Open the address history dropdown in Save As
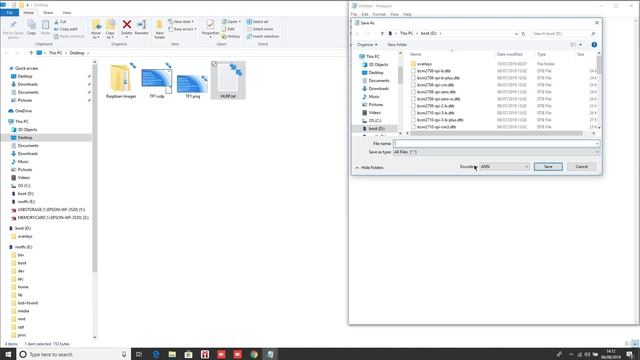Screen dimensions: 640x360 coord(516,33)
